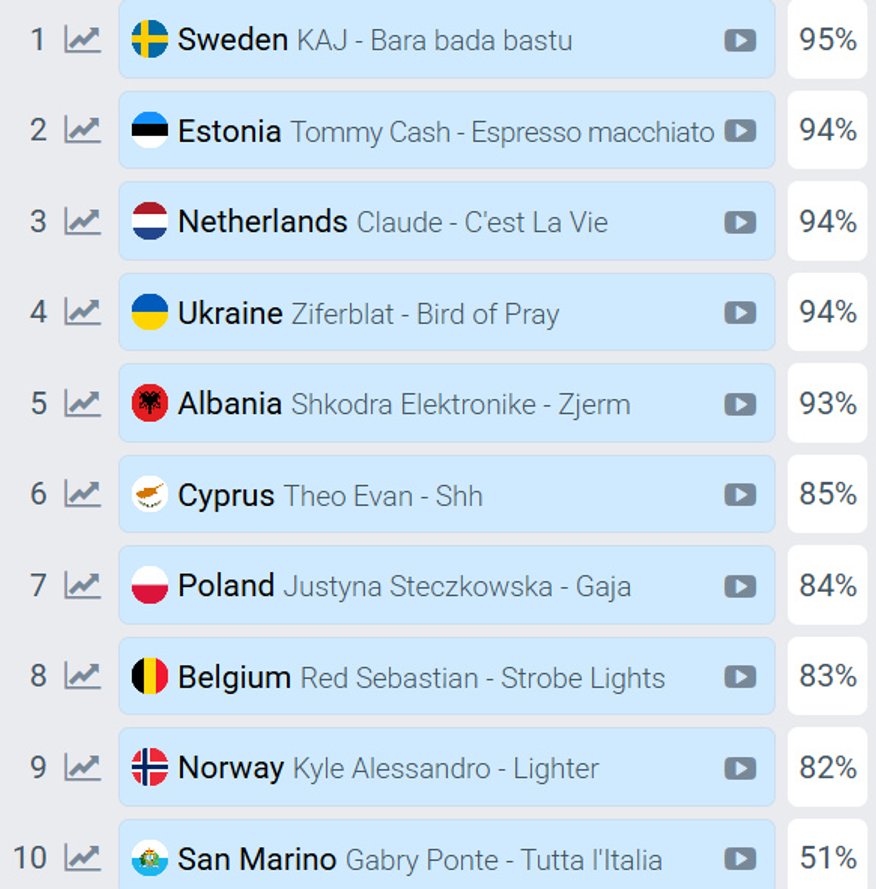Click Estonia's trend graph icon
This screenshot has width=876, height=889.
82,130
